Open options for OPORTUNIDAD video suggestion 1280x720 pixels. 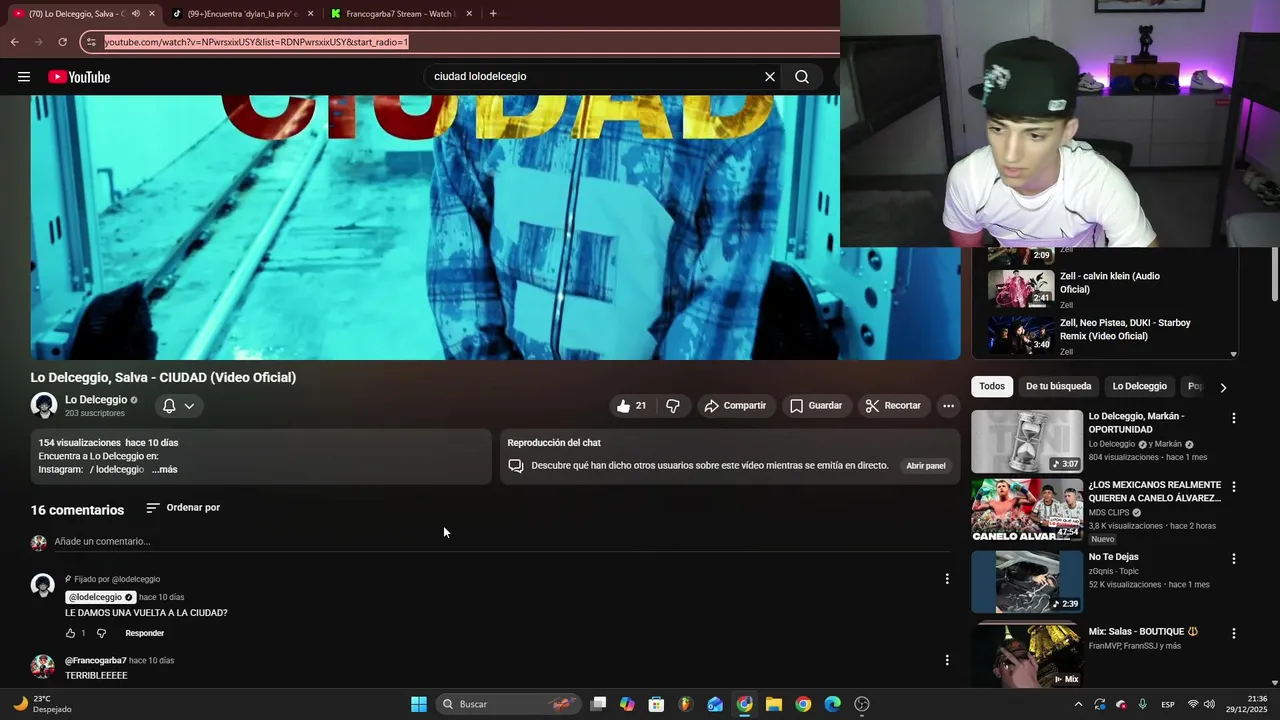pyautogui.click(x=1233, y=418)
